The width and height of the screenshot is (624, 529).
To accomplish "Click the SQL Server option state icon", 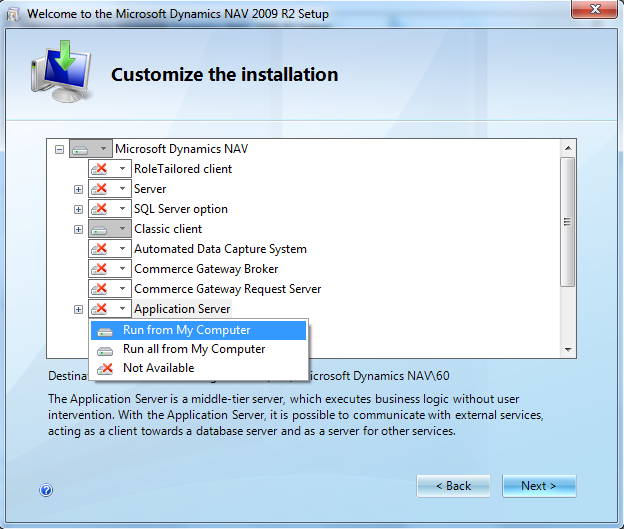I will pos(99,209).
